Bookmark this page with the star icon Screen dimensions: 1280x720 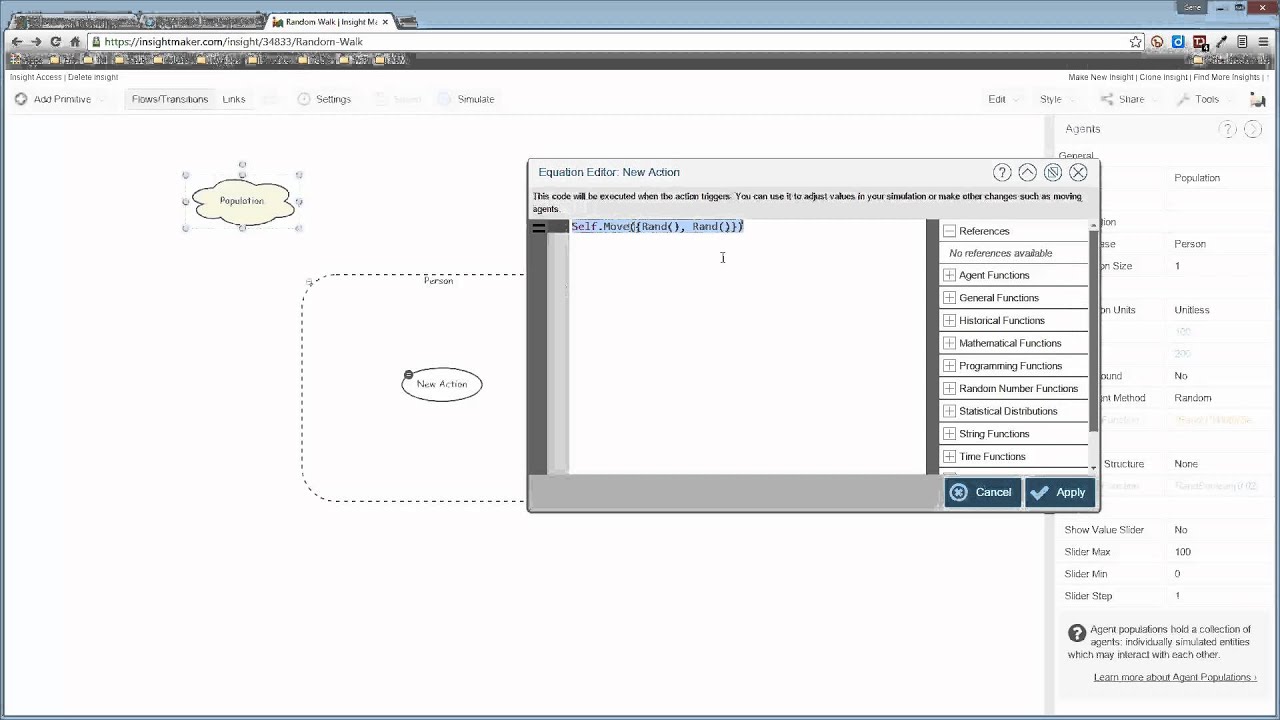pos(1136,42)
